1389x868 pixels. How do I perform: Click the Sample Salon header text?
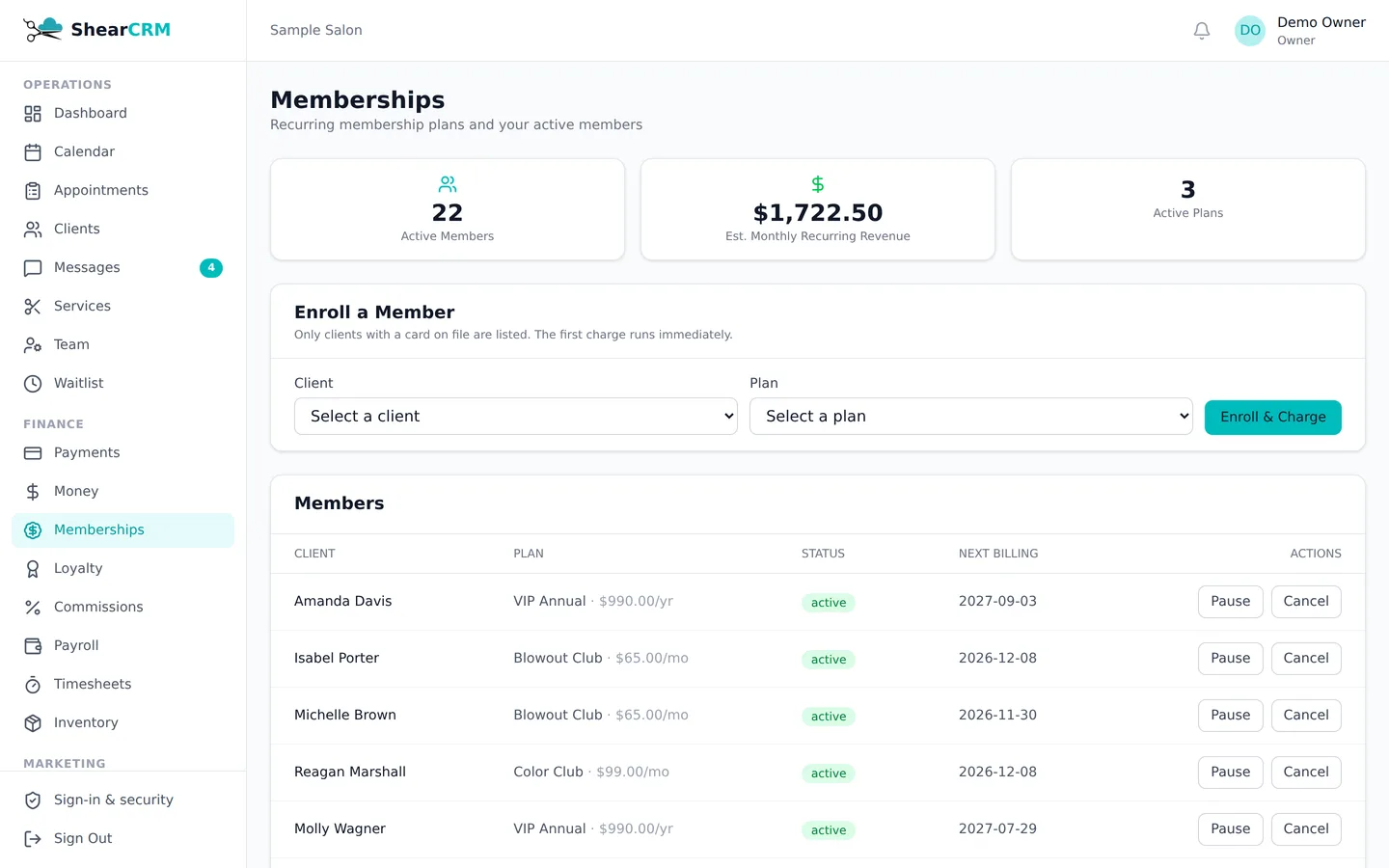[316, 31]
